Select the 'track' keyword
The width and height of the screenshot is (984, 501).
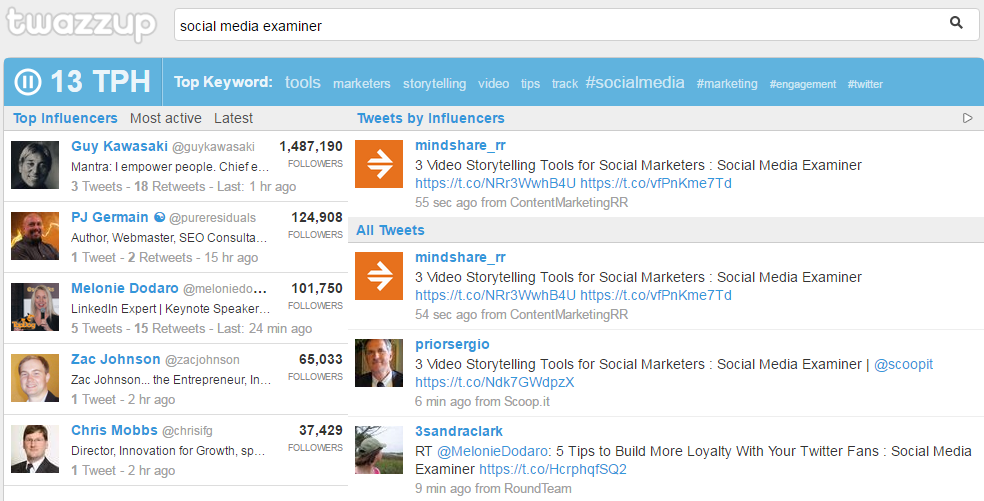[x=565, y=84]
